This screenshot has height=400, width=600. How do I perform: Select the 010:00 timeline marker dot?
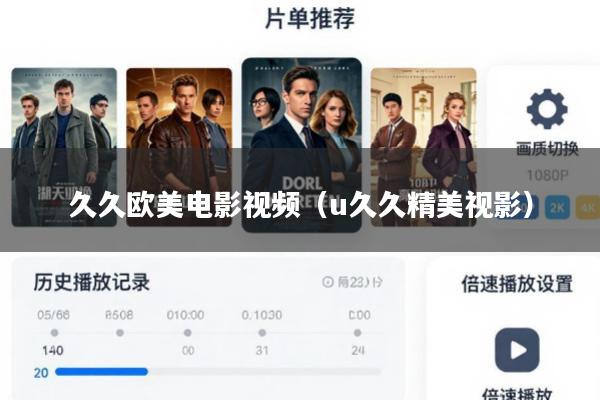coord(188,333)
